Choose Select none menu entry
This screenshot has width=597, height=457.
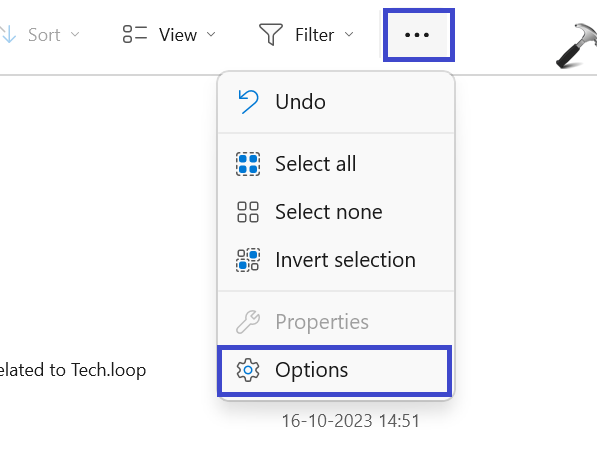(336, 212)
